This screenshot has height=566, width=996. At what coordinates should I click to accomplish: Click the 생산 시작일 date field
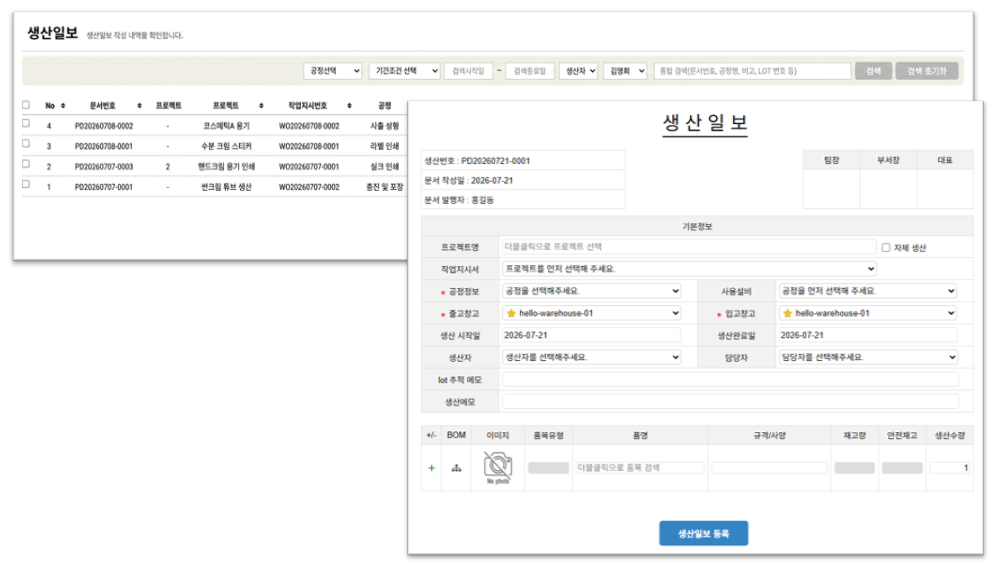click(x=591, y=335)
